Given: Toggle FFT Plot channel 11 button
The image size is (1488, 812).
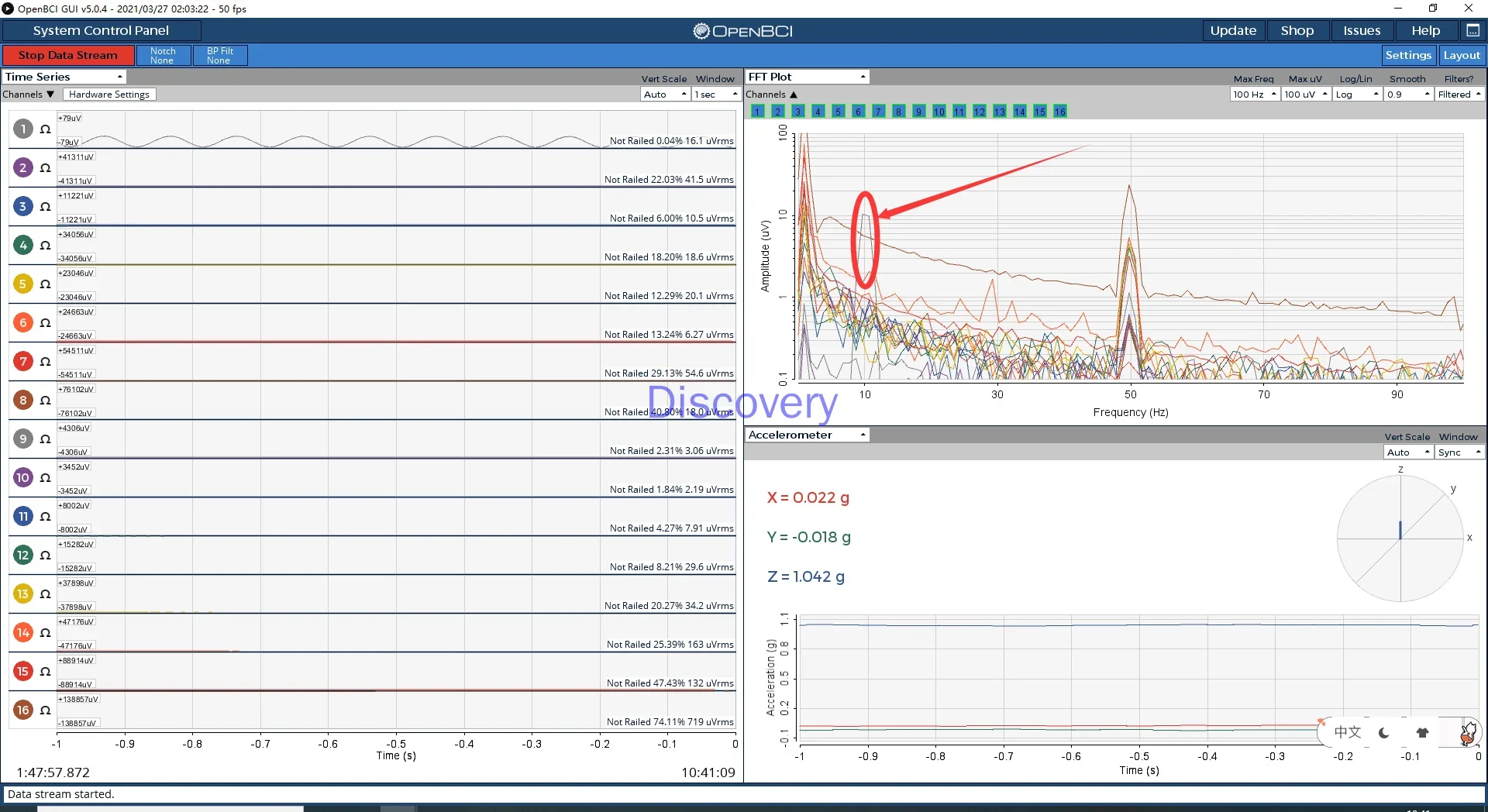Looking at the screenshot, I should [x=959, y=112].
